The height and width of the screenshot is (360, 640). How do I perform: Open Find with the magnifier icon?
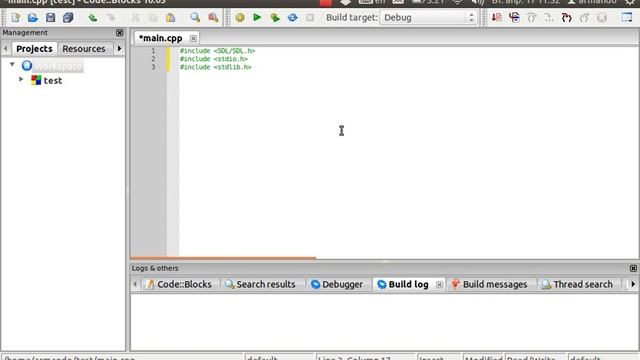coord(195,18)
